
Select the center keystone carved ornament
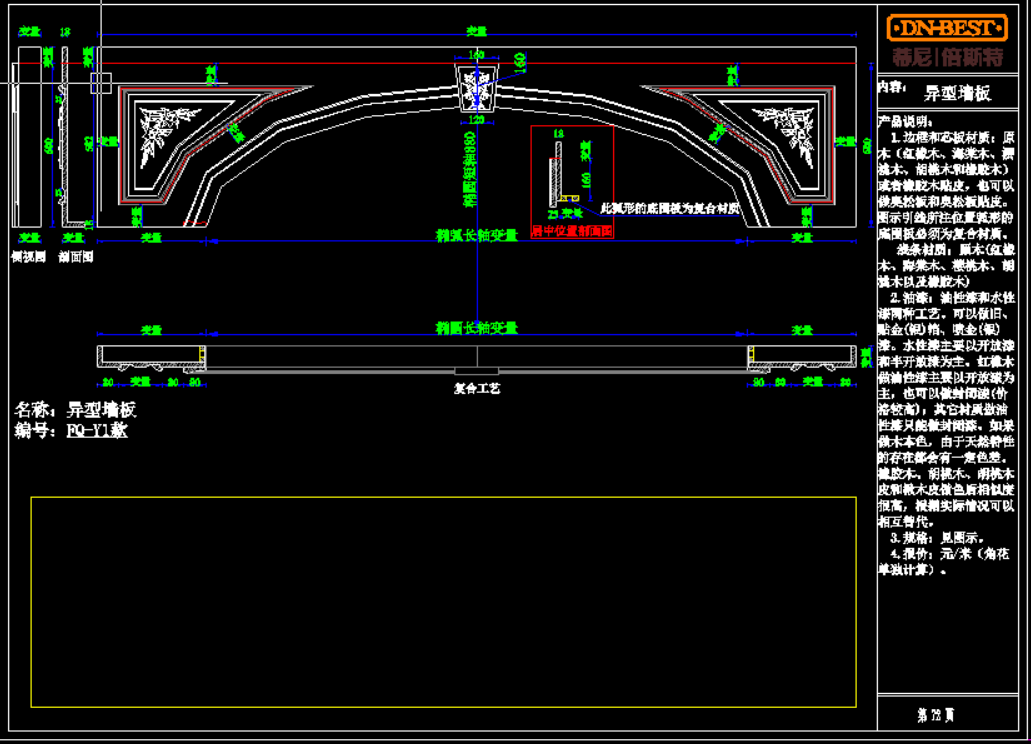(476, 90)
